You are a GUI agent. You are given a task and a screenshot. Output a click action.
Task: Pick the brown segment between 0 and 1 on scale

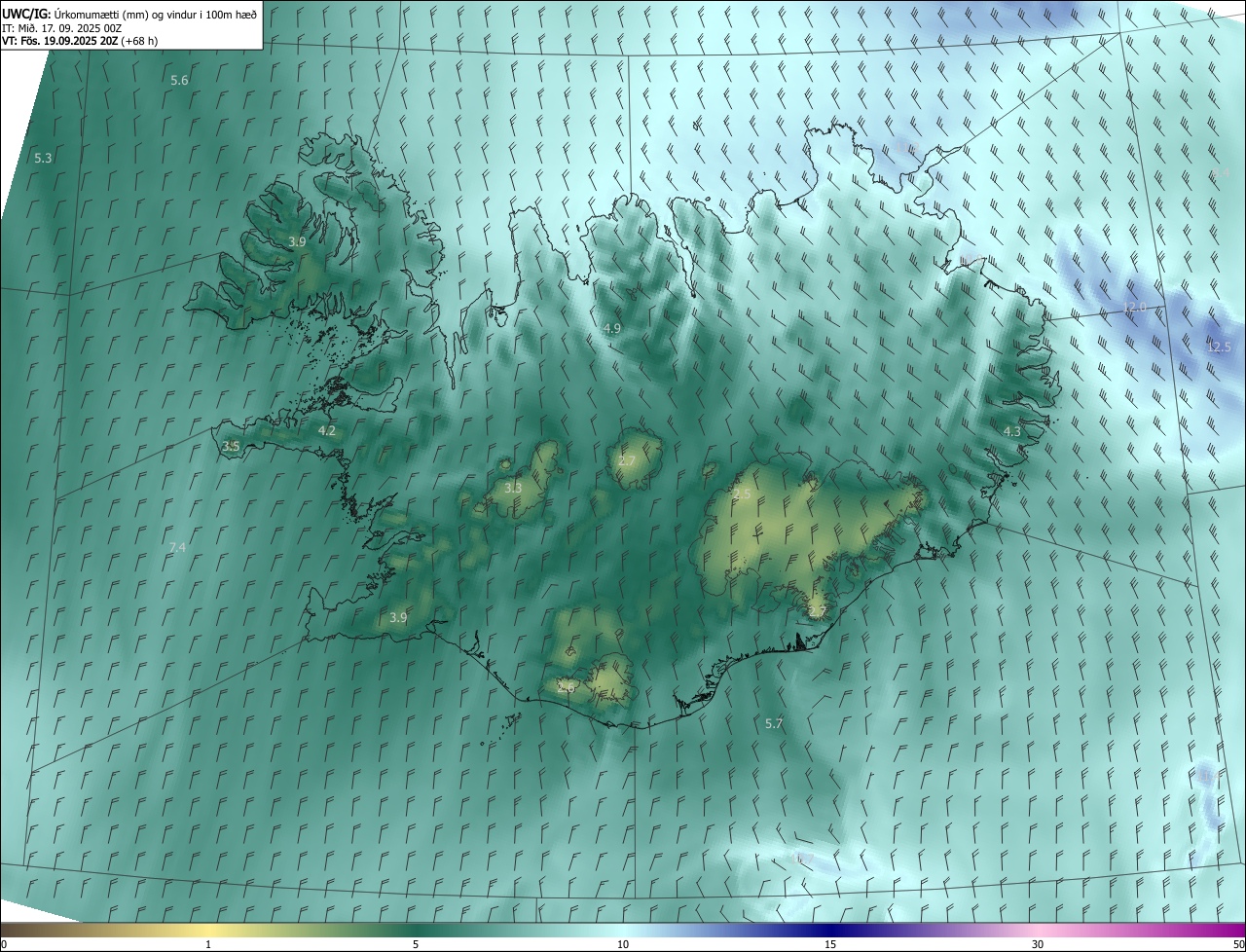104,930
